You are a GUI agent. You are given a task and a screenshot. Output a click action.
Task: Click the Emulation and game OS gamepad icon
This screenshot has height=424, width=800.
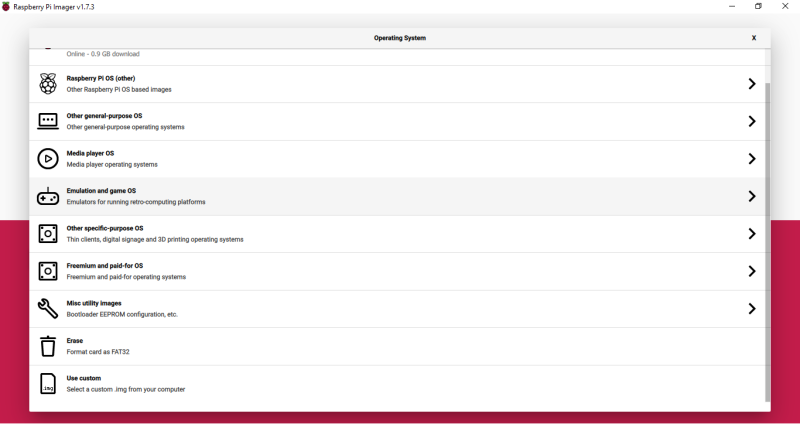tap(48, 197)
